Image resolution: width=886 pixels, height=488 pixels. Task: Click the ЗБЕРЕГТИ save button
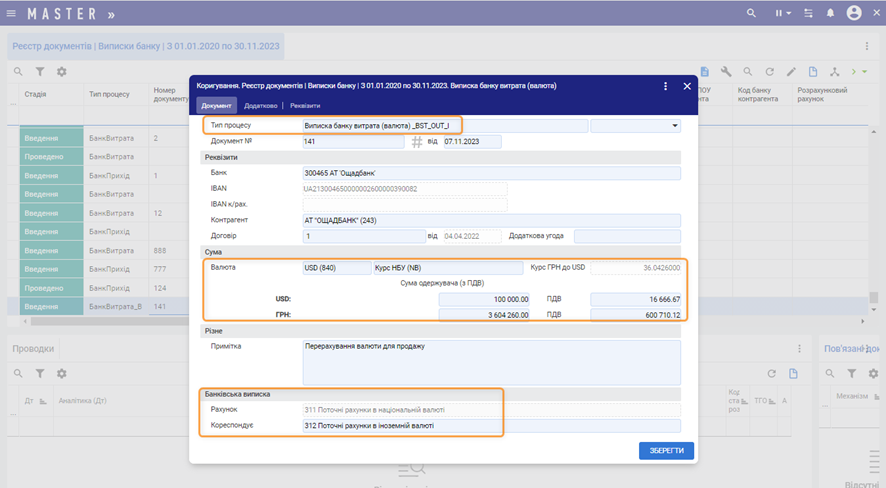click(x=665, y=451)
